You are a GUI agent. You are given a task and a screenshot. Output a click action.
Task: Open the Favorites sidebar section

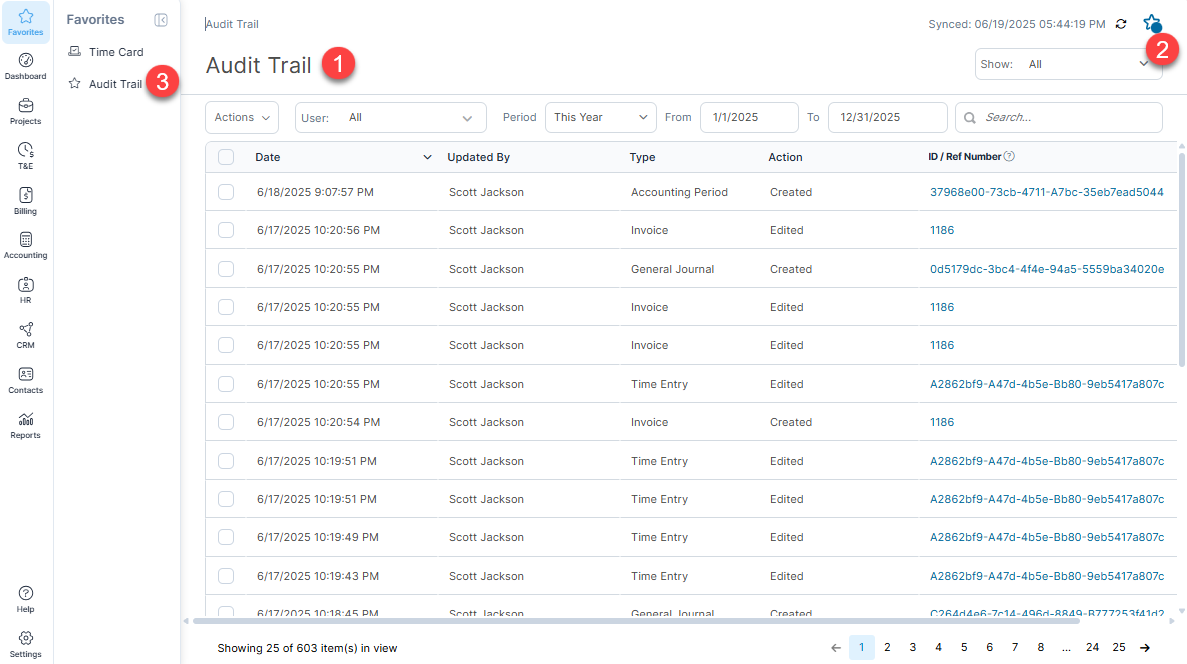click(26, 23)
